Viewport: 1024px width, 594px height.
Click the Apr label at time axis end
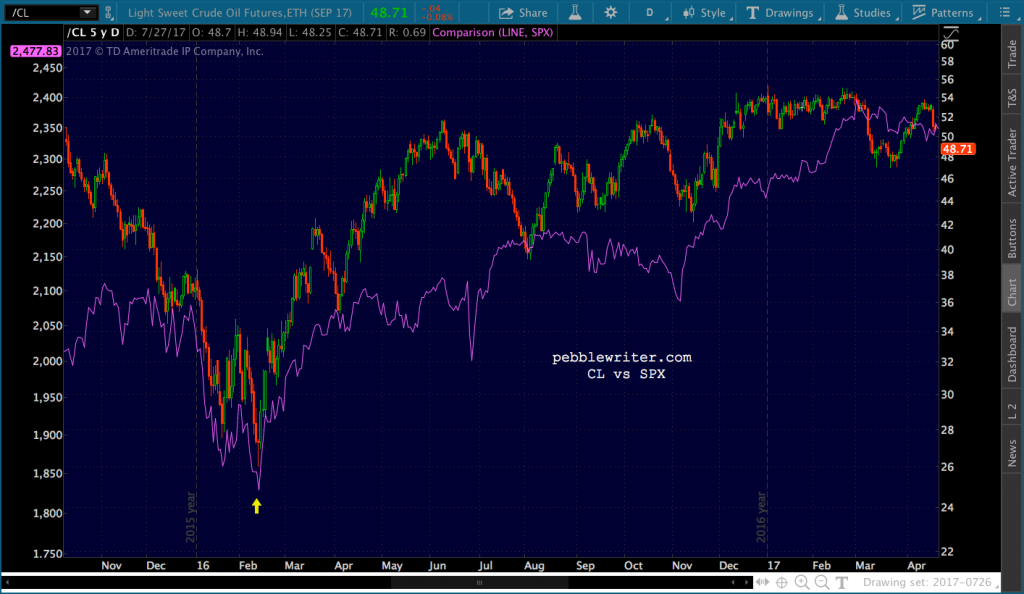click(917, 565)
